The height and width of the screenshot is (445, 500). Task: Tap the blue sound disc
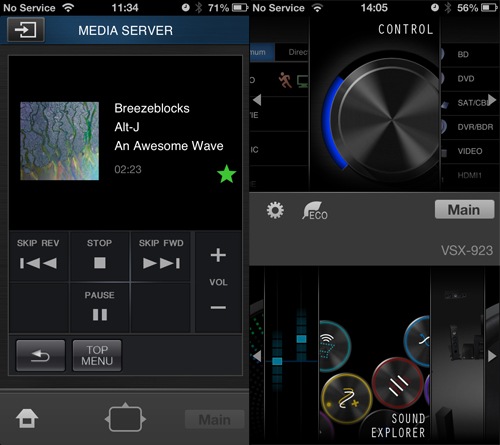417,341
